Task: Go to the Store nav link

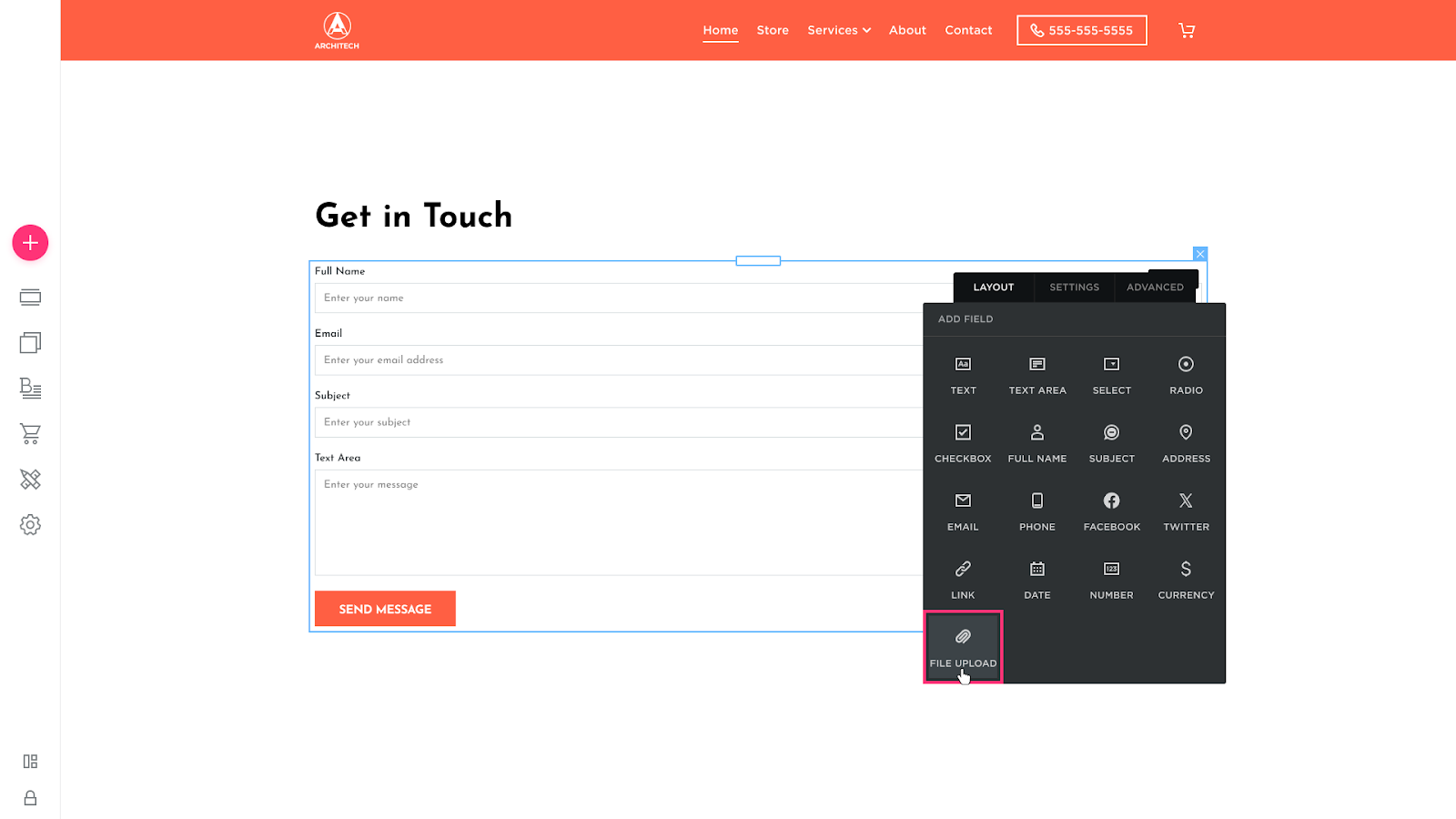Action: (x=773, y=30)
